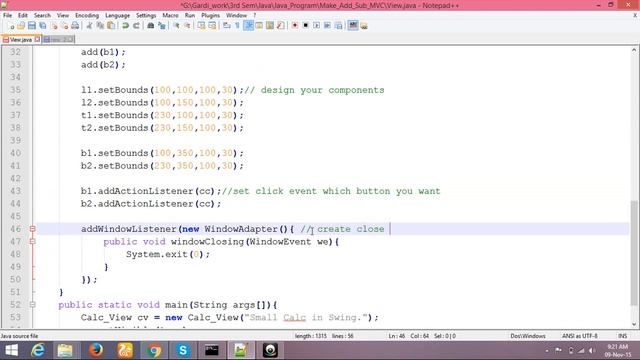Click the Save All toolbar icon
Screen dimensions: 640x360
tap(42, 26)
